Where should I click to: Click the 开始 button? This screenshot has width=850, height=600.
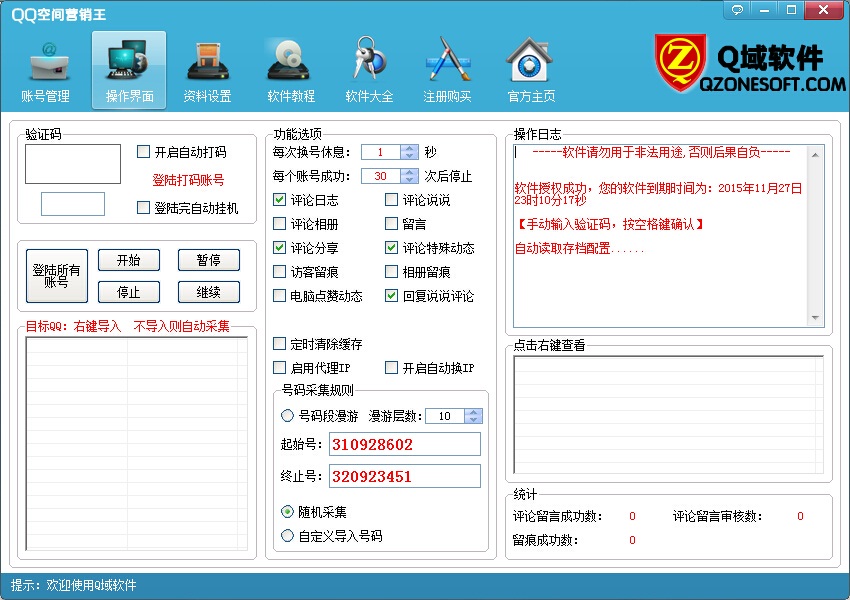coord(129,260)
